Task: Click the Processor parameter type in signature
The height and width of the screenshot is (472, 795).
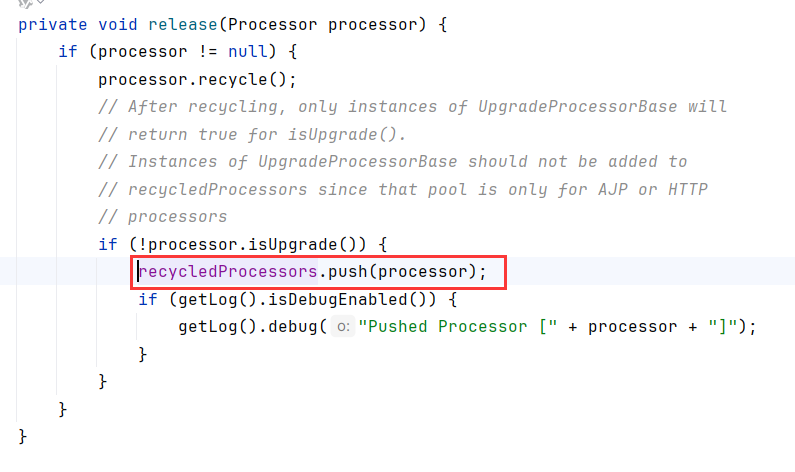Action: click(272, 25)
